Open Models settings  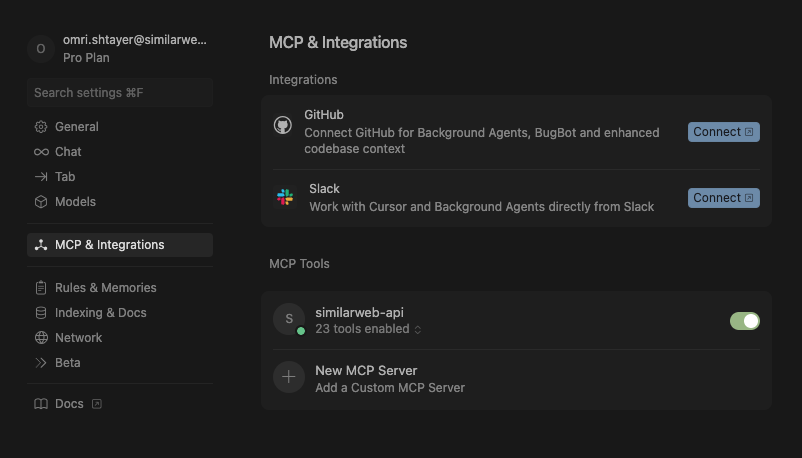tap(120, 202)
